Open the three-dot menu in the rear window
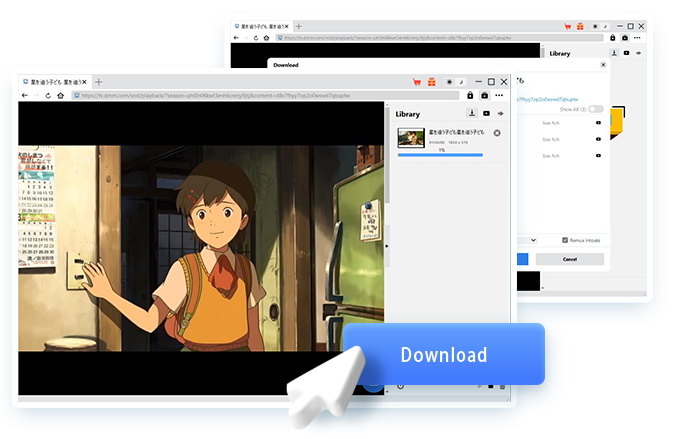 pos(637,38)
